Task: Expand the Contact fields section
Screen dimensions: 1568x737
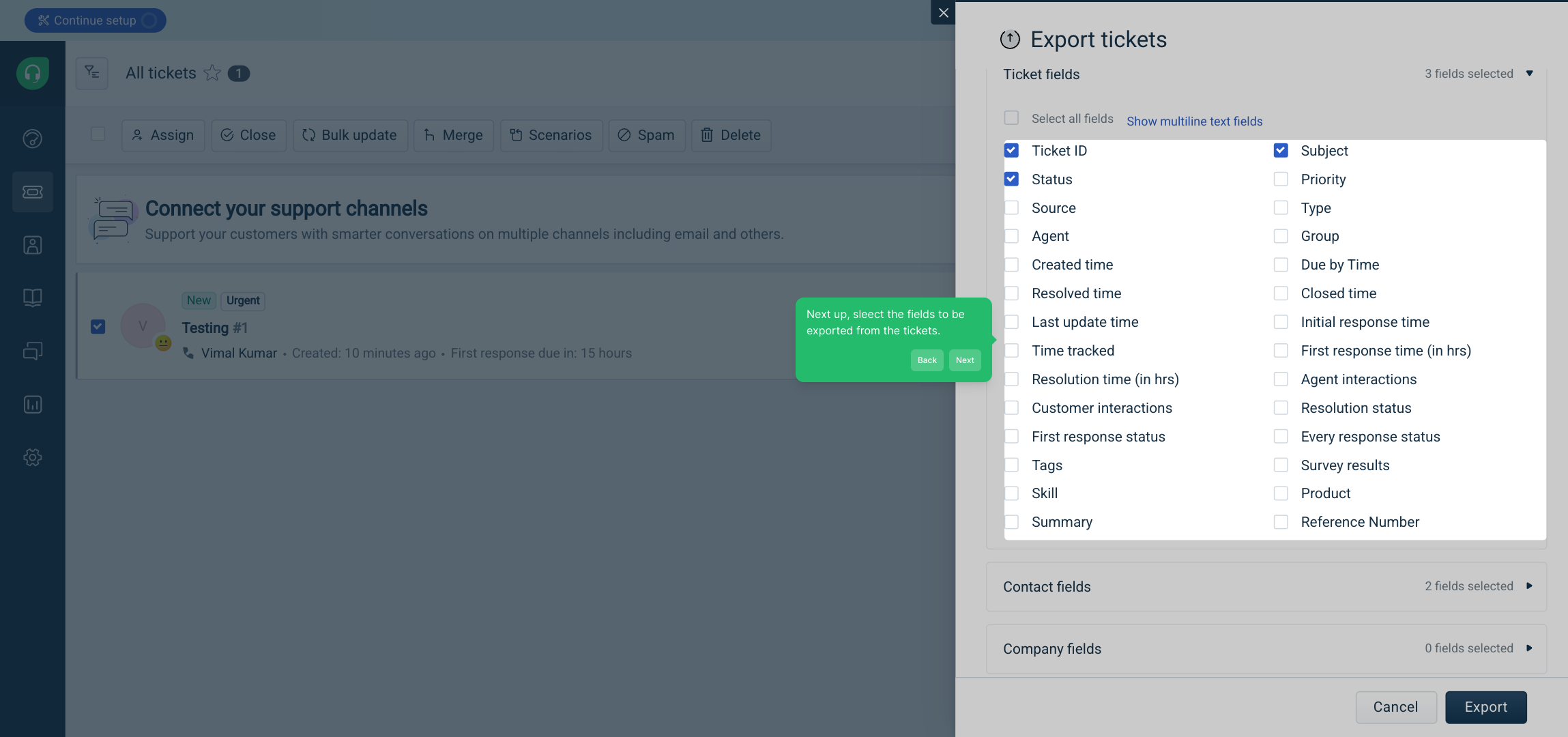Action: (x=1266, y=587)
